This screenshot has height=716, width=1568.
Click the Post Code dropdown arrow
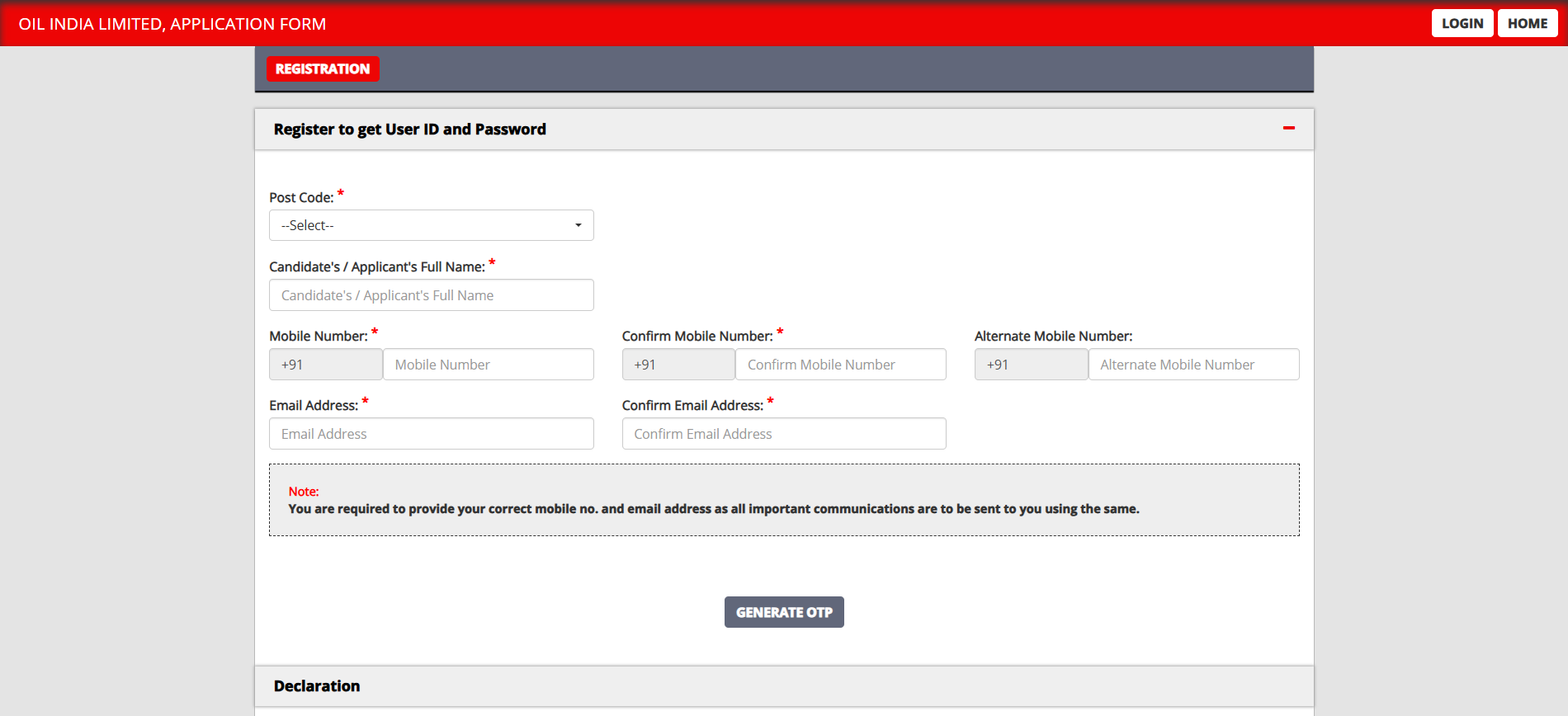pyautogui.click(x=578, y=225)
